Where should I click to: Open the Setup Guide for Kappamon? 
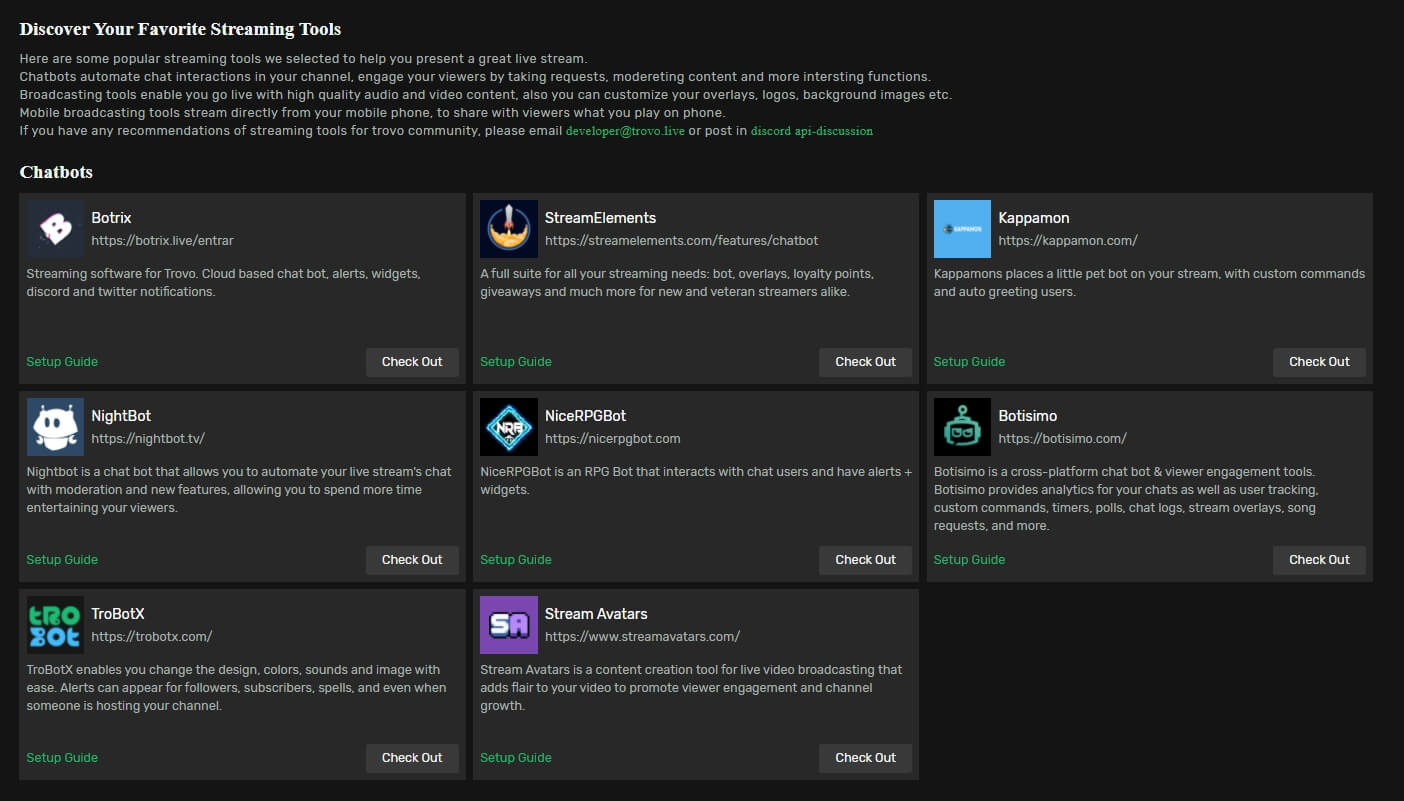[968, 361]
